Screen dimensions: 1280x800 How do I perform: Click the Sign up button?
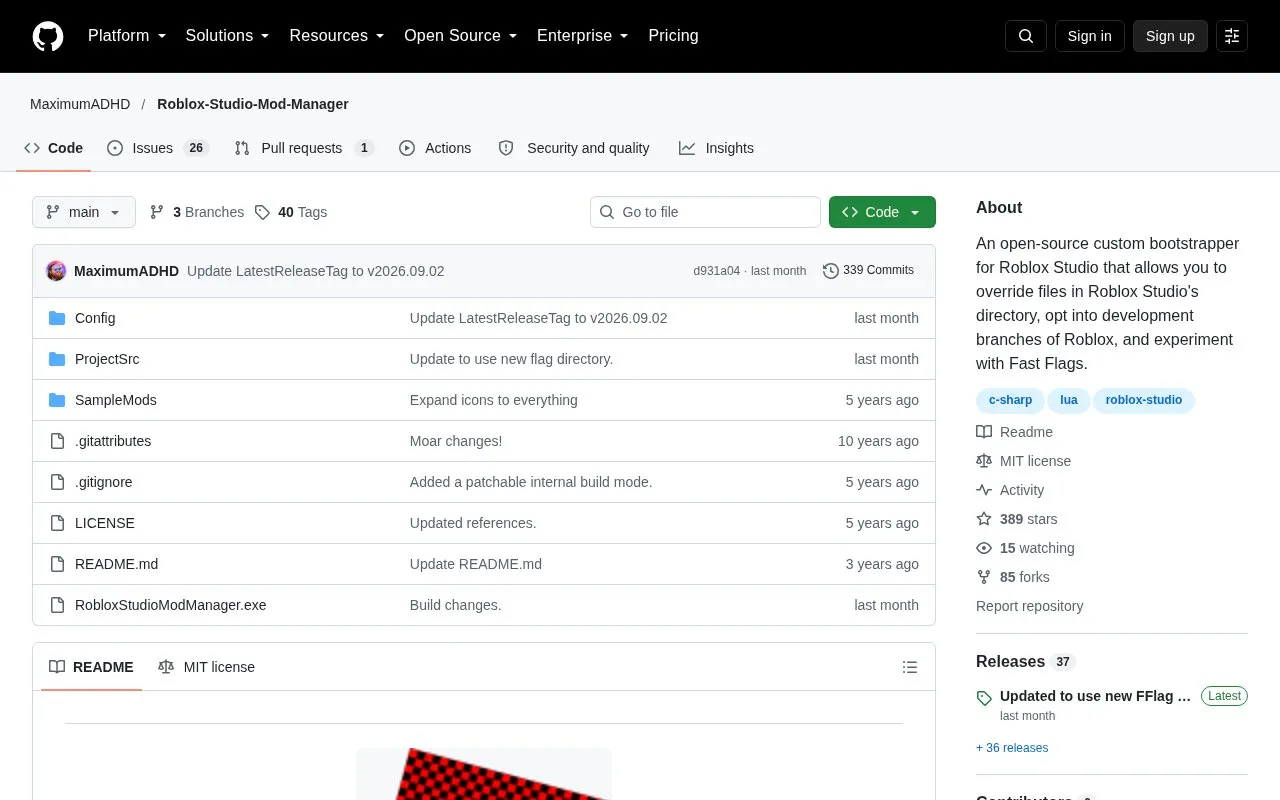pos(1170,36)
